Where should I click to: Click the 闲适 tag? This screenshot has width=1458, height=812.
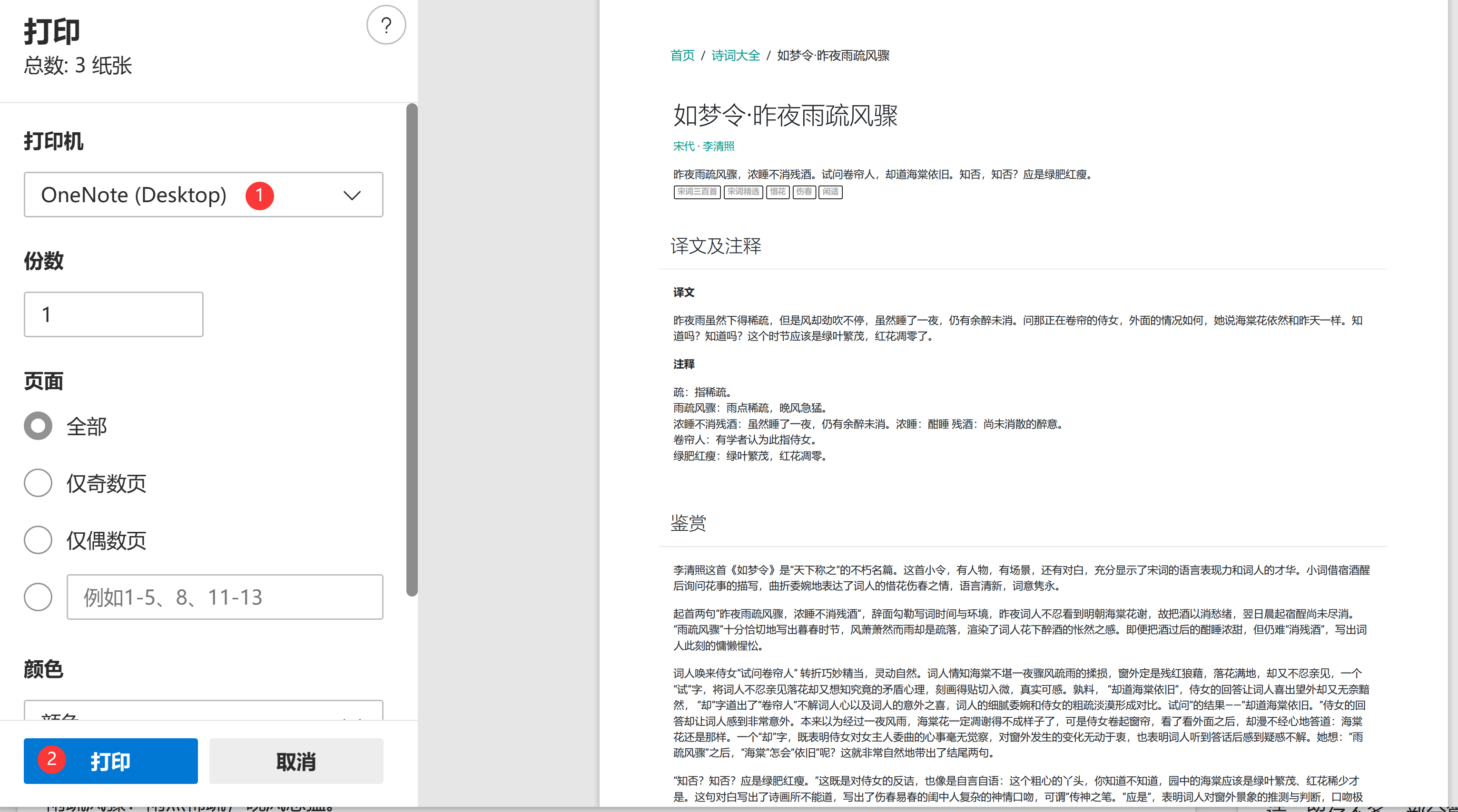830,192
